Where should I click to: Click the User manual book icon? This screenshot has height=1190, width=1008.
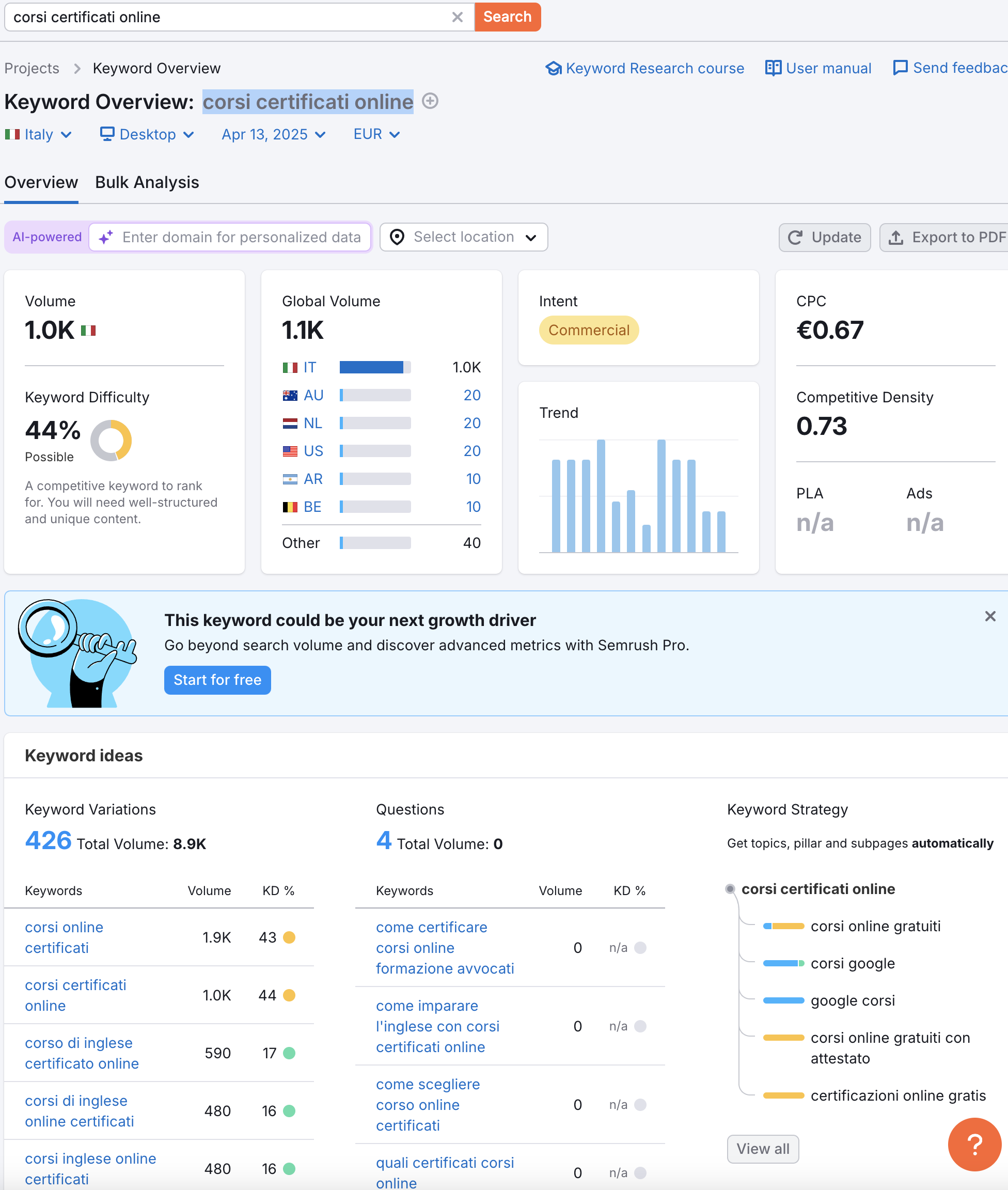(773, 69)
